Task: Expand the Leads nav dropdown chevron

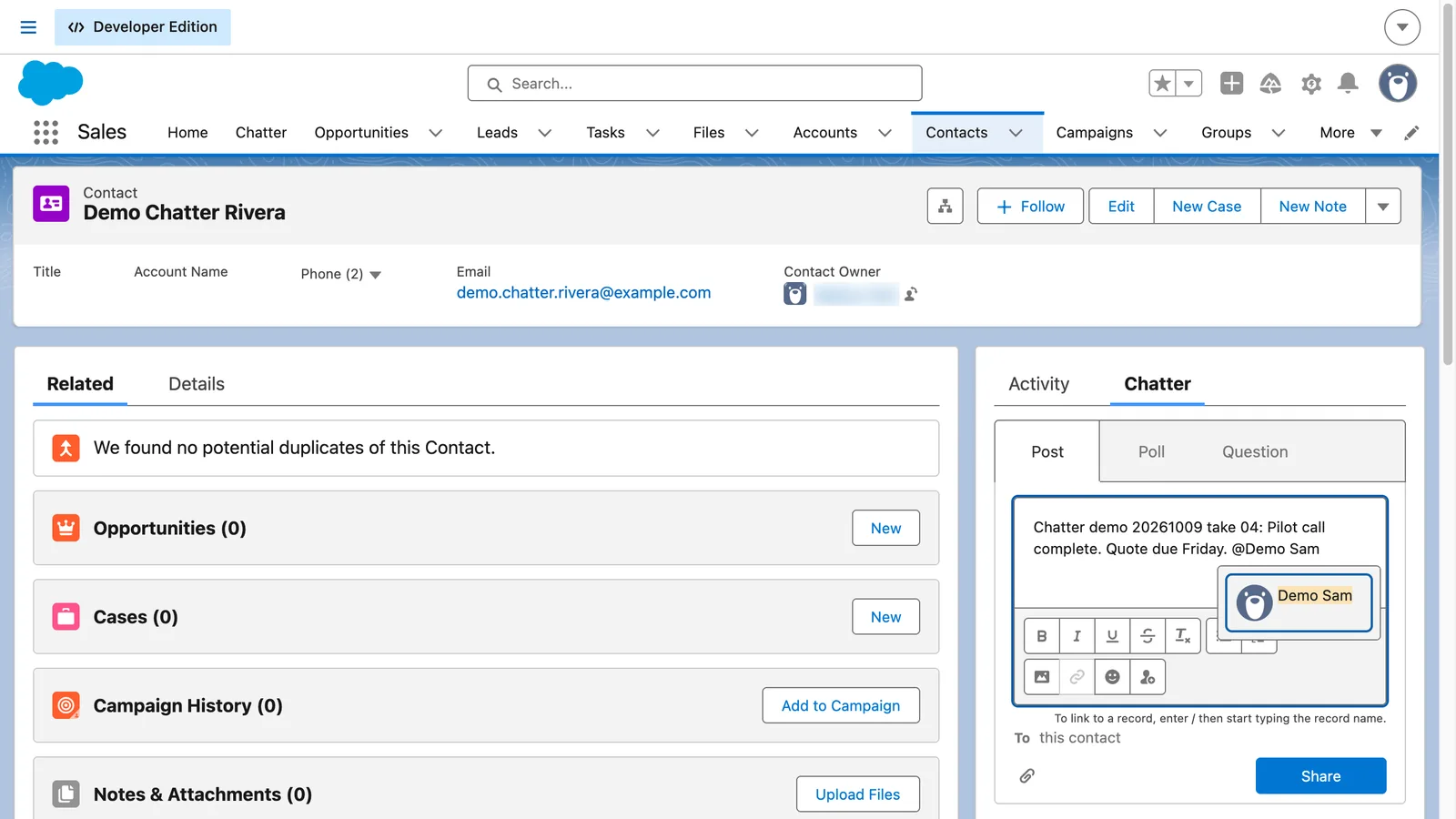Action: click(545, 133)
